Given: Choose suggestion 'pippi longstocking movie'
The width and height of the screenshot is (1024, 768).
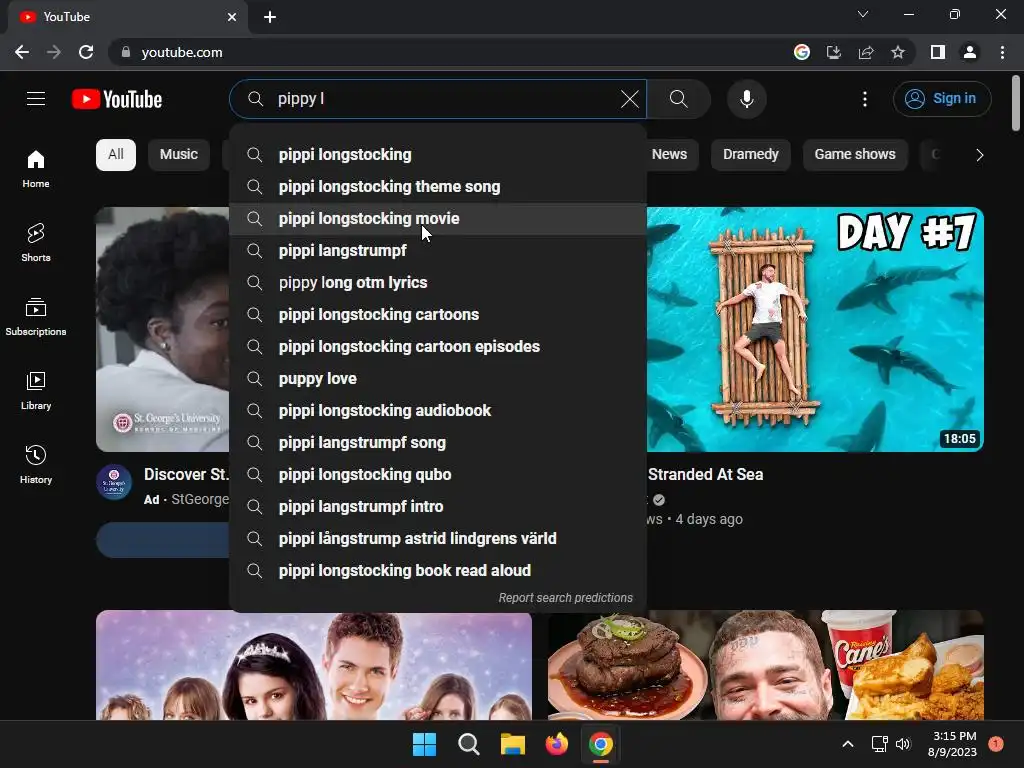Looking at the screenshot, I should pos(438,219).
